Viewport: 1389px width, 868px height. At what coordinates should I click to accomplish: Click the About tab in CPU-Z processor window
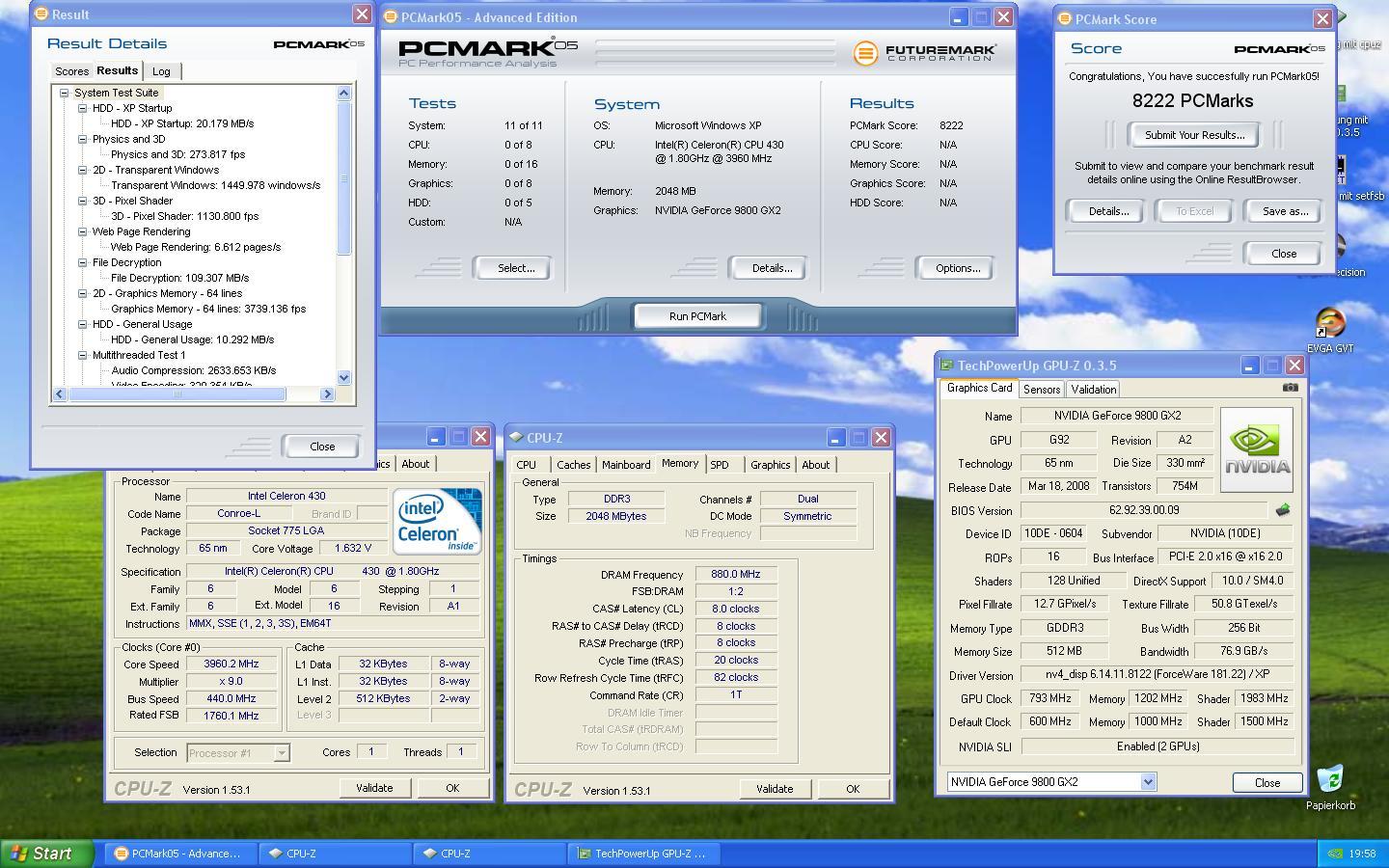(x=416, y=464)
